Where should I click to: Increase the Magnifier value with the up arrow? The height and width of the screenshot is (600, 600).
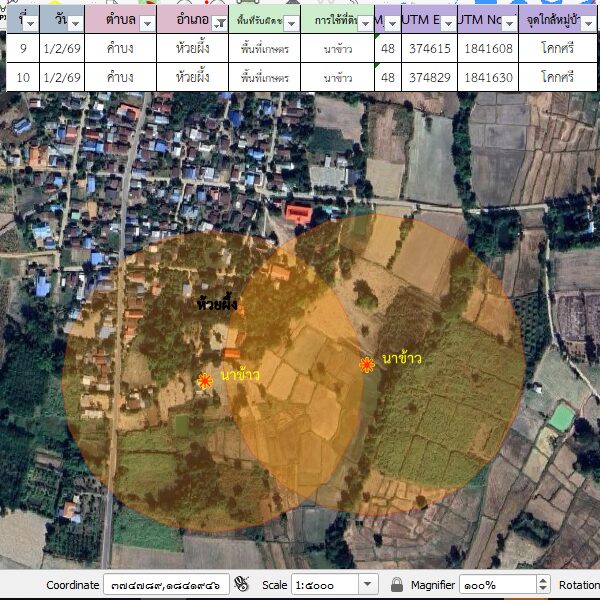click(x=543, y=580)
